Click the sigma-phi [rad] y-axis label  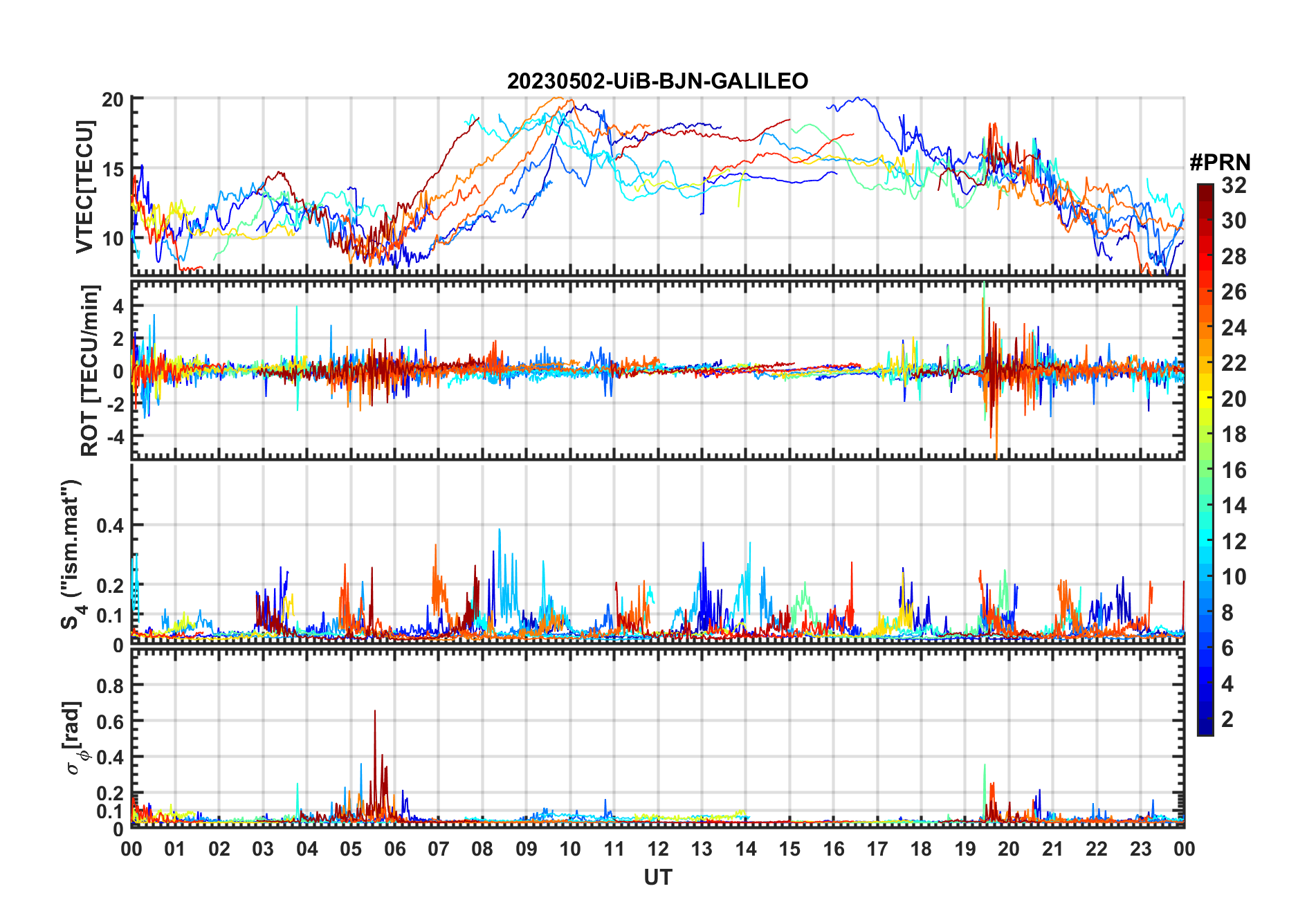click(x=74, y=738)
